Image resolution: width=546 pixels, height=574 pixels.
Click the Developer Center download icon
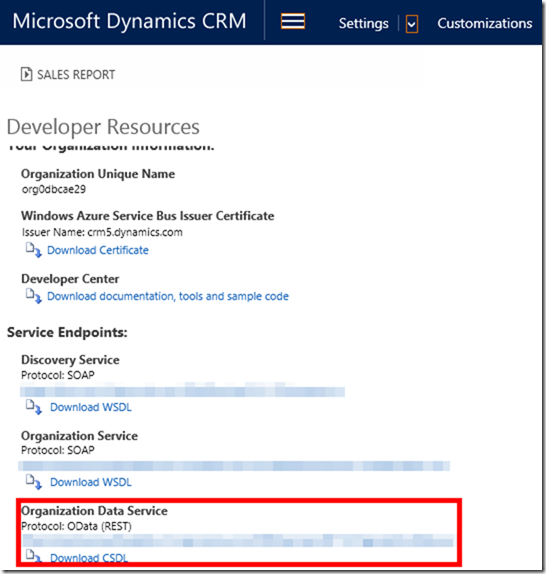click(x=34, y=296)
